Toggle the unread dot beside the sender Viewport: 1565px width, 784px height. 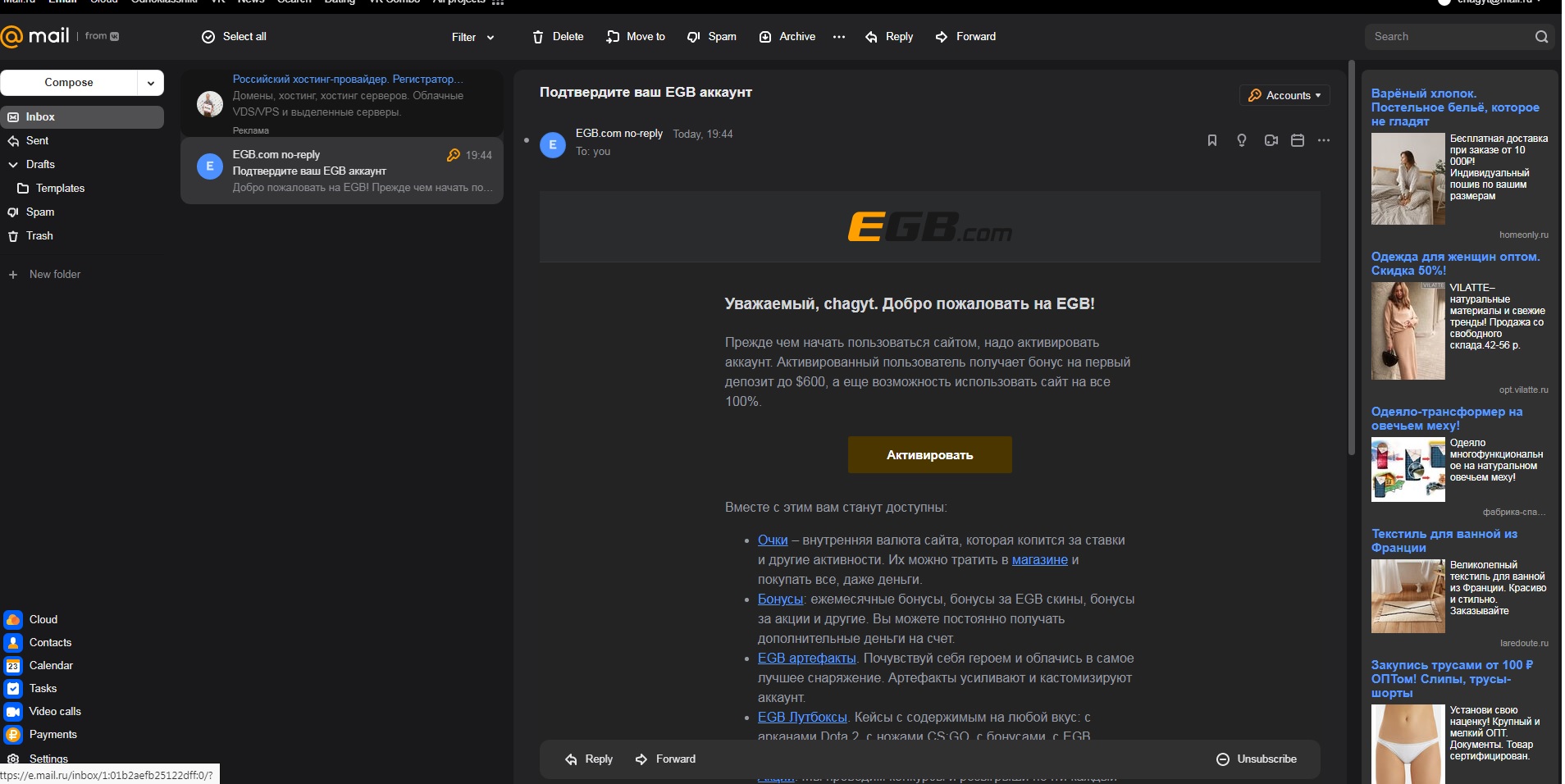coord(527,140)
